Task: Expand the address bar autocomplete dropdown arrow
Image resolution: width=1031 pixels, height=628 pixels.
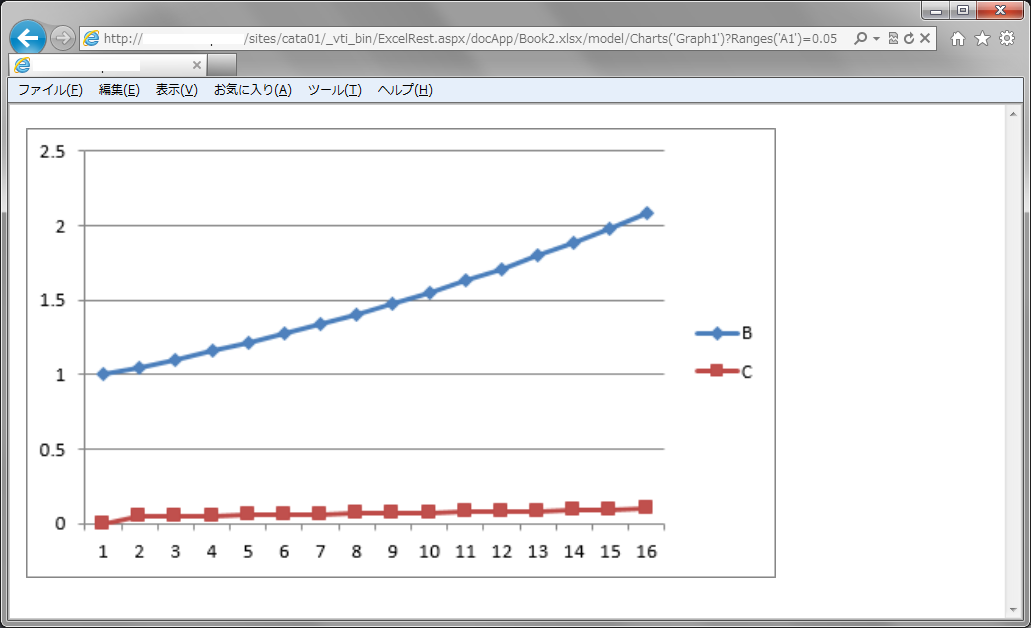Action: pos(877,39)
